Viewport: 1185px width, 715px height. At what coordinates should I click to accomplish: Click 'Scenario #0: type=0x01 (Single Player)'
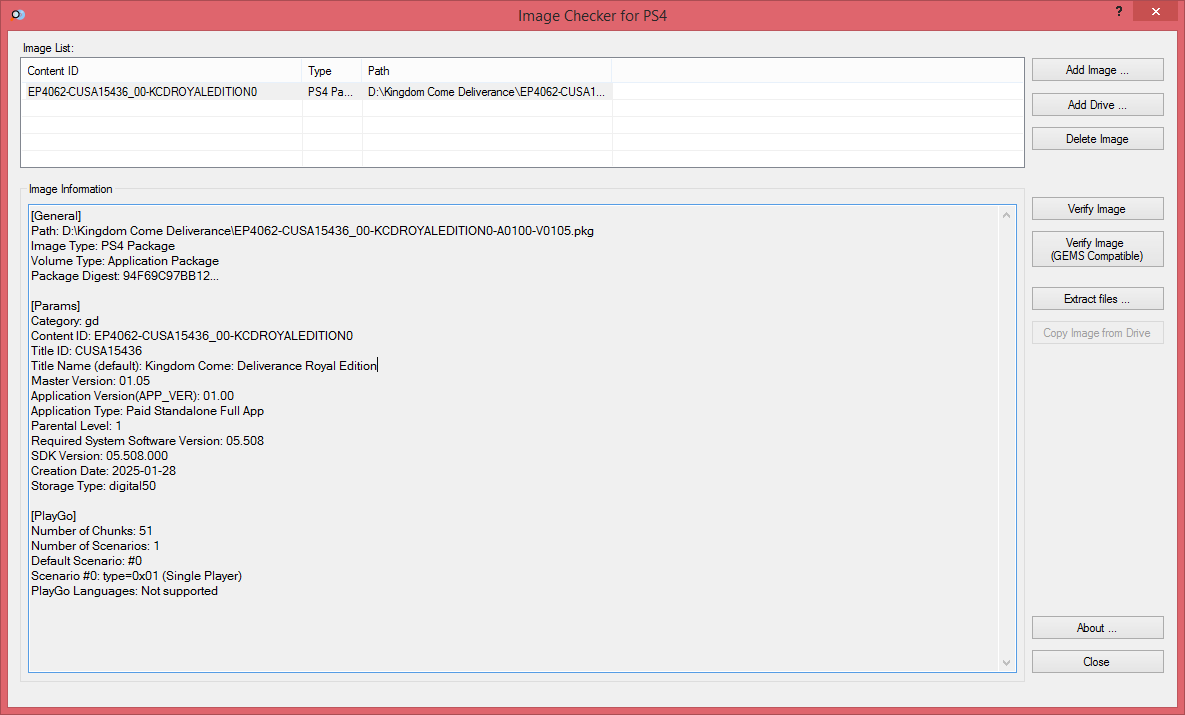pyautogui.click(x=137, y=576)
